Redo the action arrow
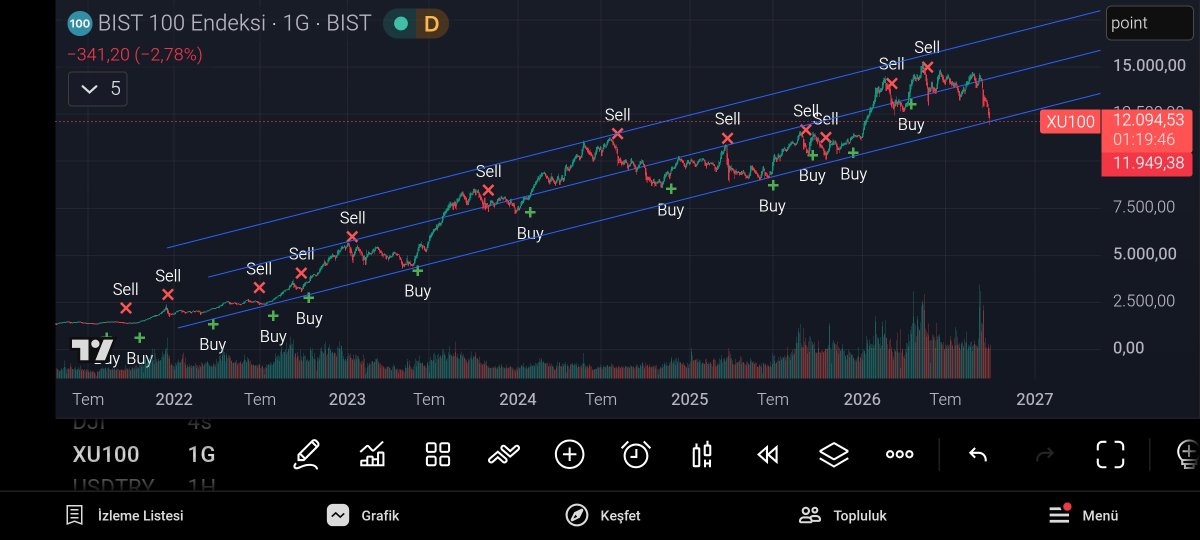 pos(1045,455)
